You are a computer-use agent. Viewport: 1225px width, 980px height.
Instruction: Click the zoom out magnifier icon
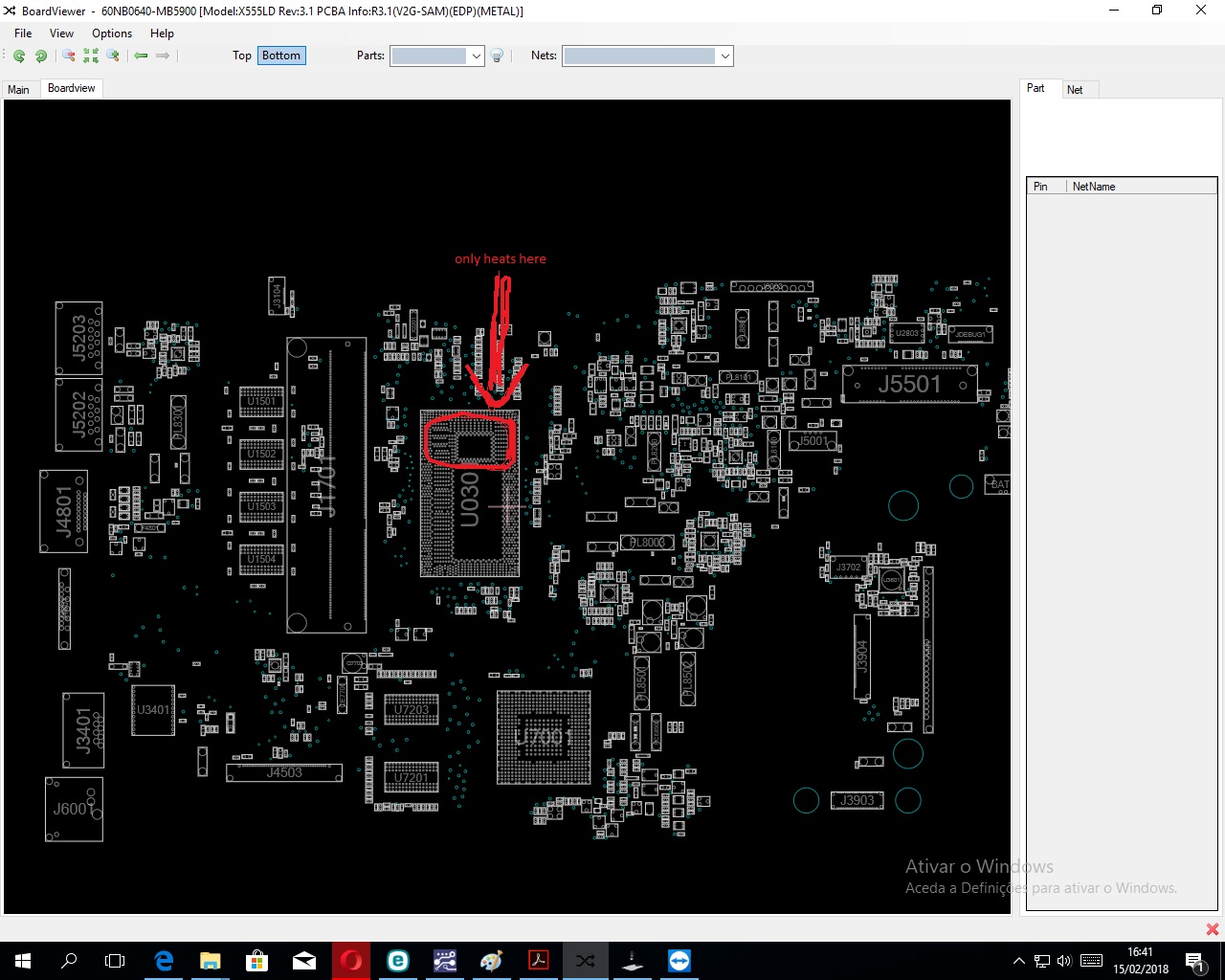(x=69, y=56)
